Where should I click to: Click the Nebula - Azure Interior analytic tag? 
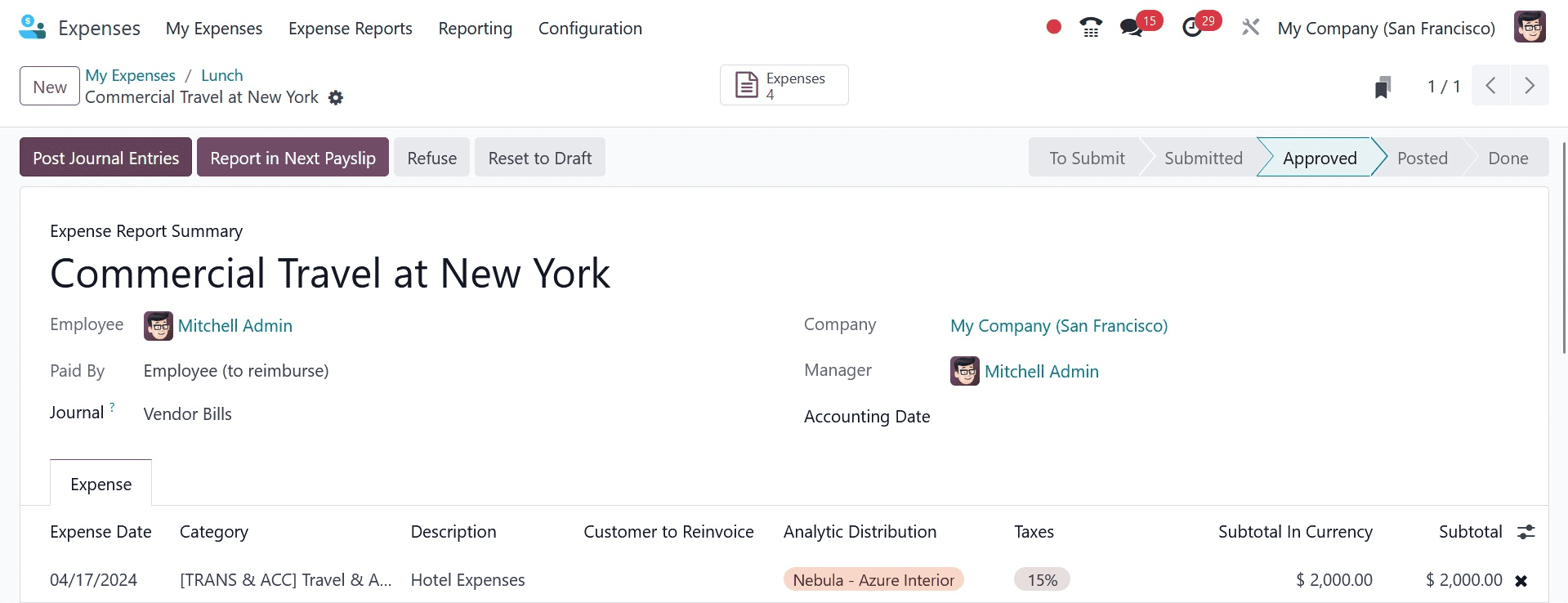point(873,580)
